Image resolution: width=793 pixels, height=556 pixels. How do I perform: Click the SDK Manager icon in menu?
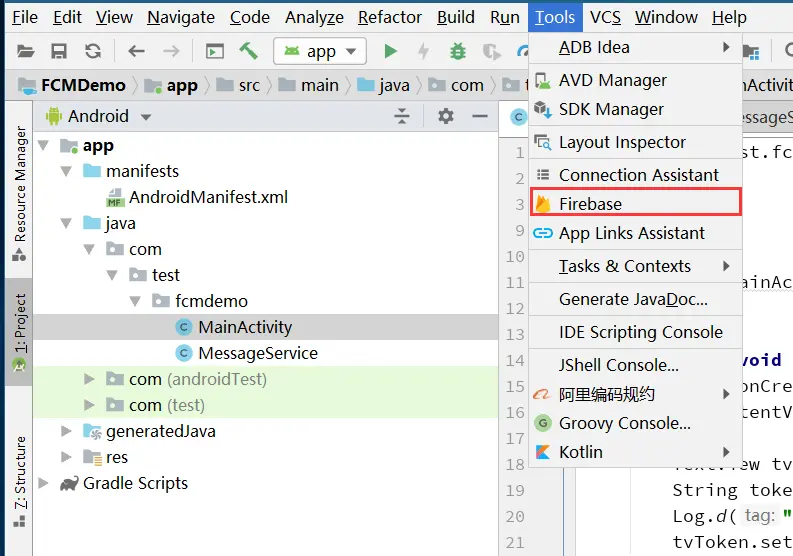pyautogui.click(x=543, y=109)
